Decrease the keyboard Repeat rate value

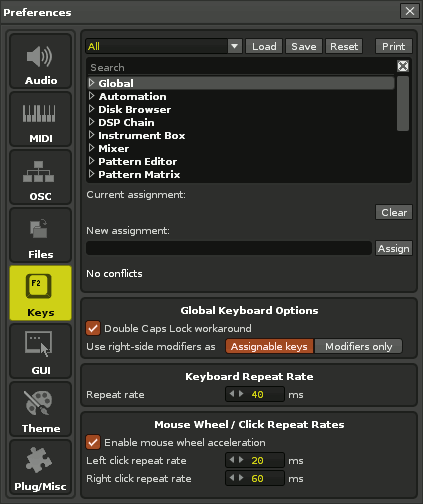[x=232, y=394]
